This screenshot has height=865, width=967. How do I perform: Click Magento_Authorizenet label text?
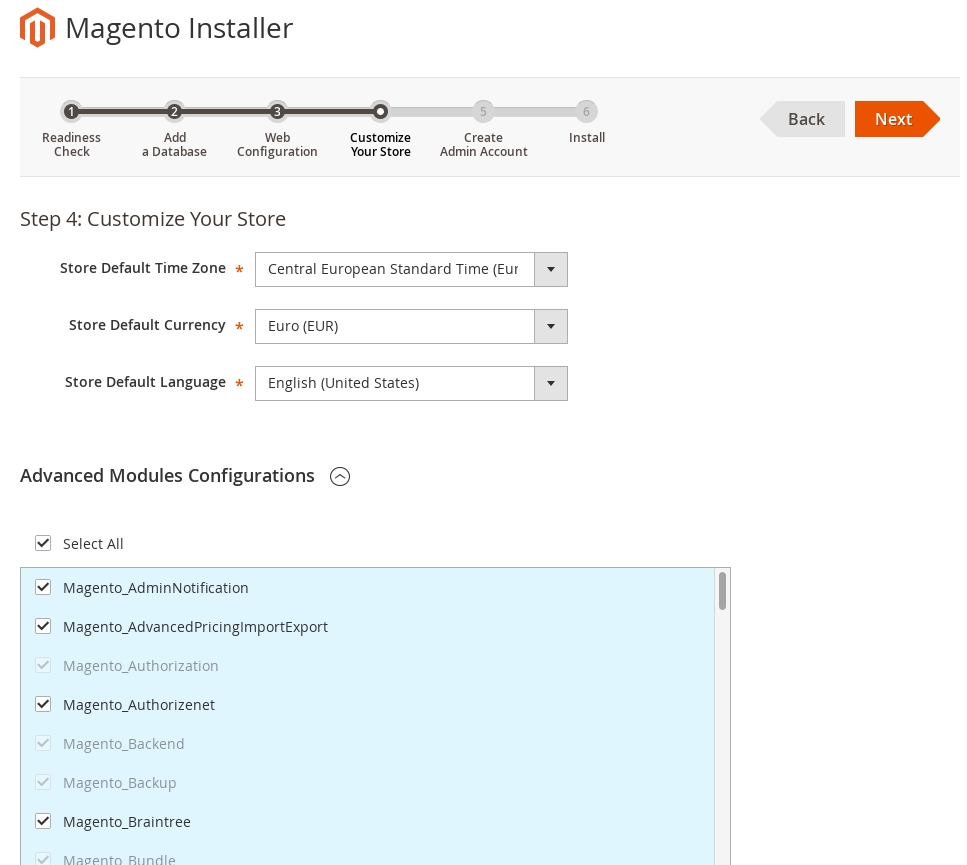(139, 705)
